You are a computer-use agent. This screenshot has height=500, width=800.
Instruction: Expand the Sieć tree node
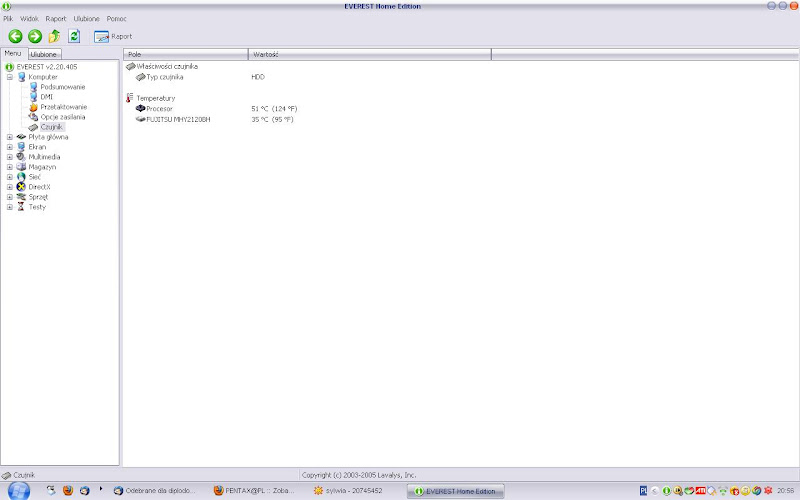pos(10,177)
